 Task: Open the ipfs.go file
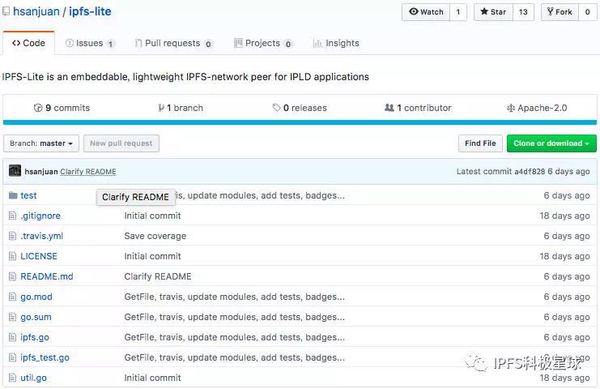pos(35,337)
